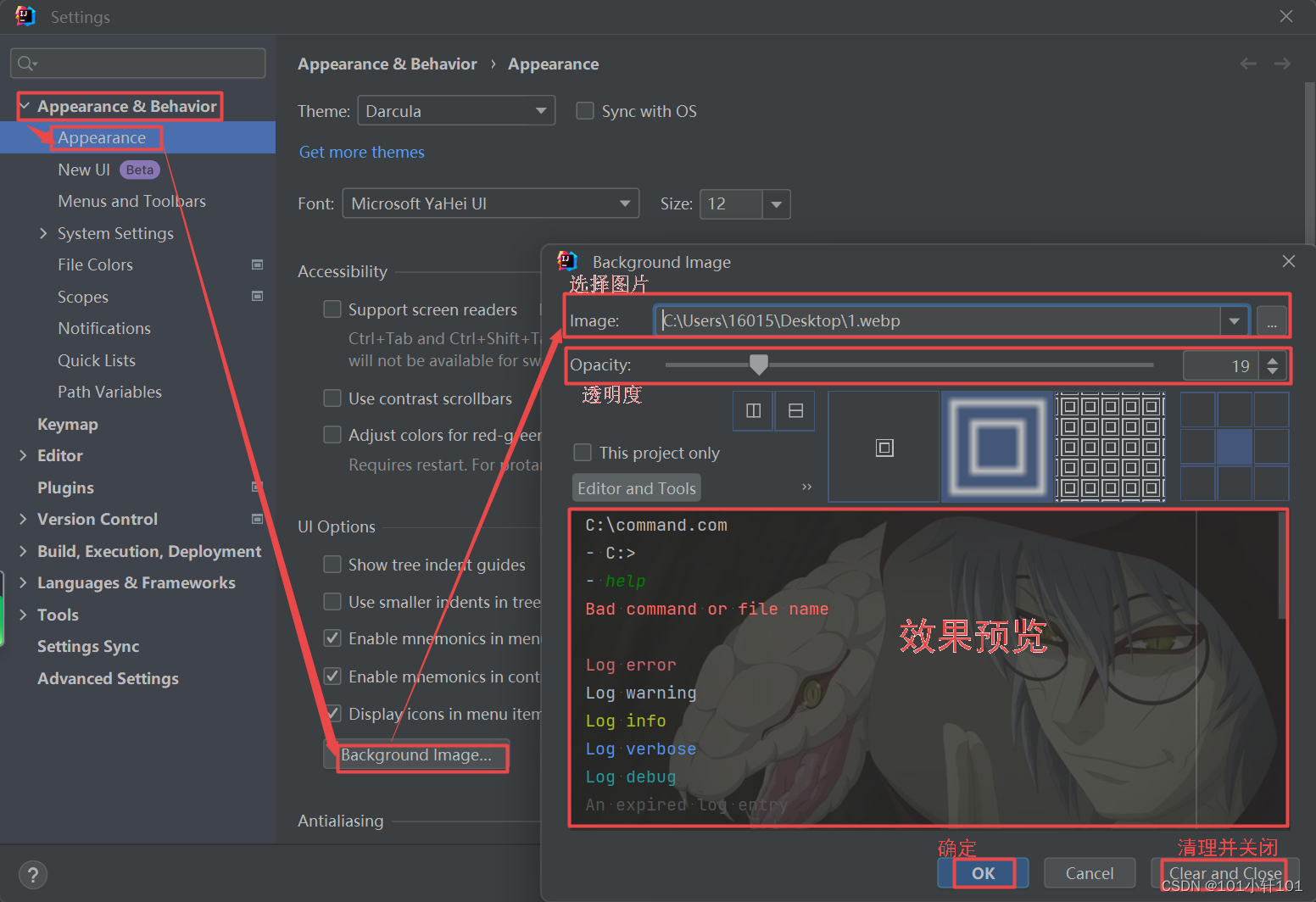Choose the centered background preview thumbnail

tap(884, 447)
